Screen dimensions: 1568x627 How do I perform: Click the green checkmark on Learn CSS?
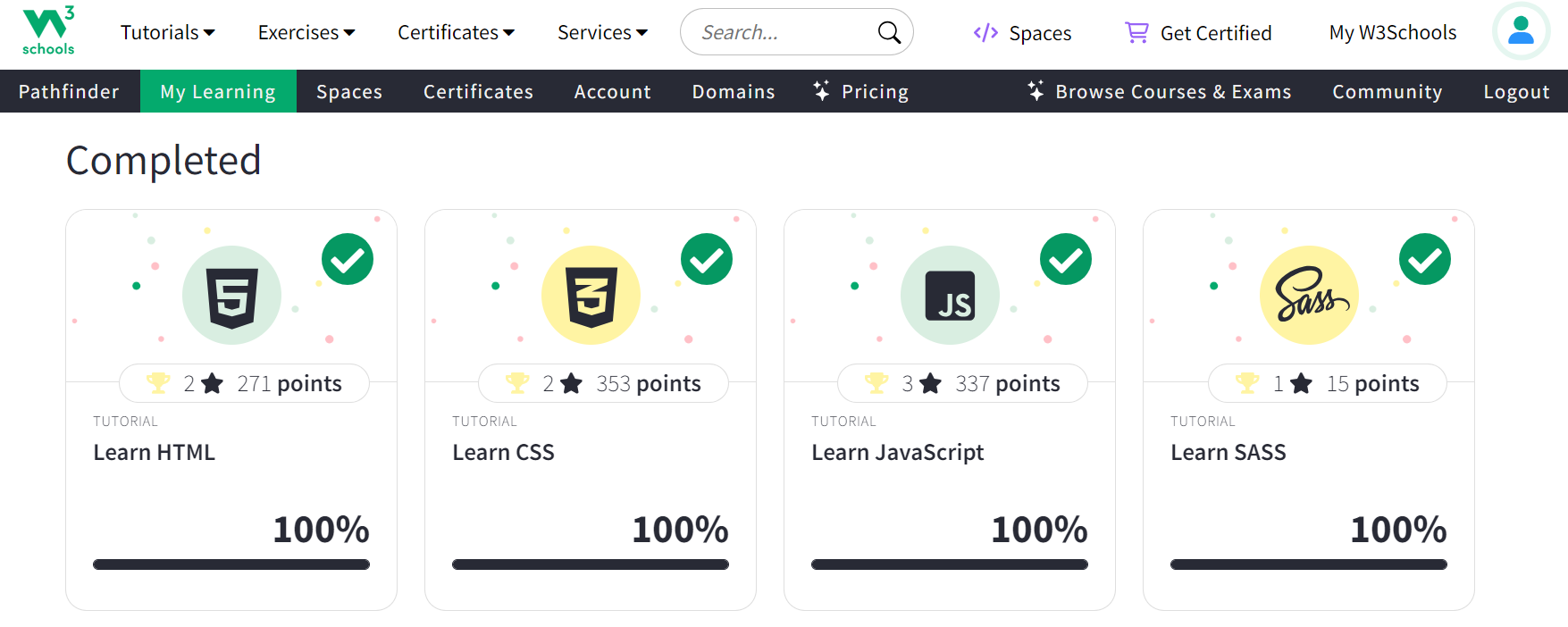[707, 259]
